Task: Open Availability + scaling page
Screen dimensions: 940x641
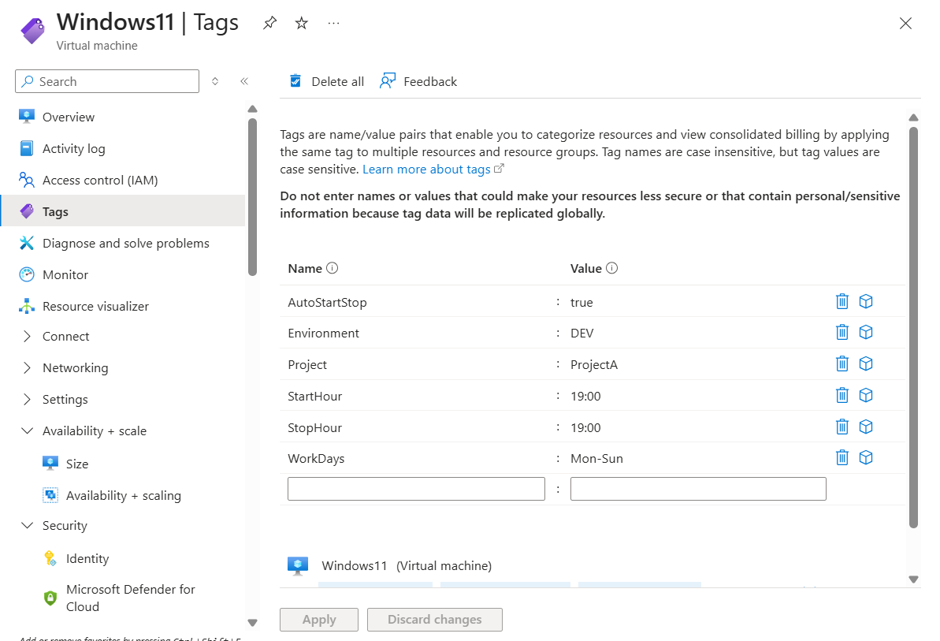Action: tap(123, 495)
